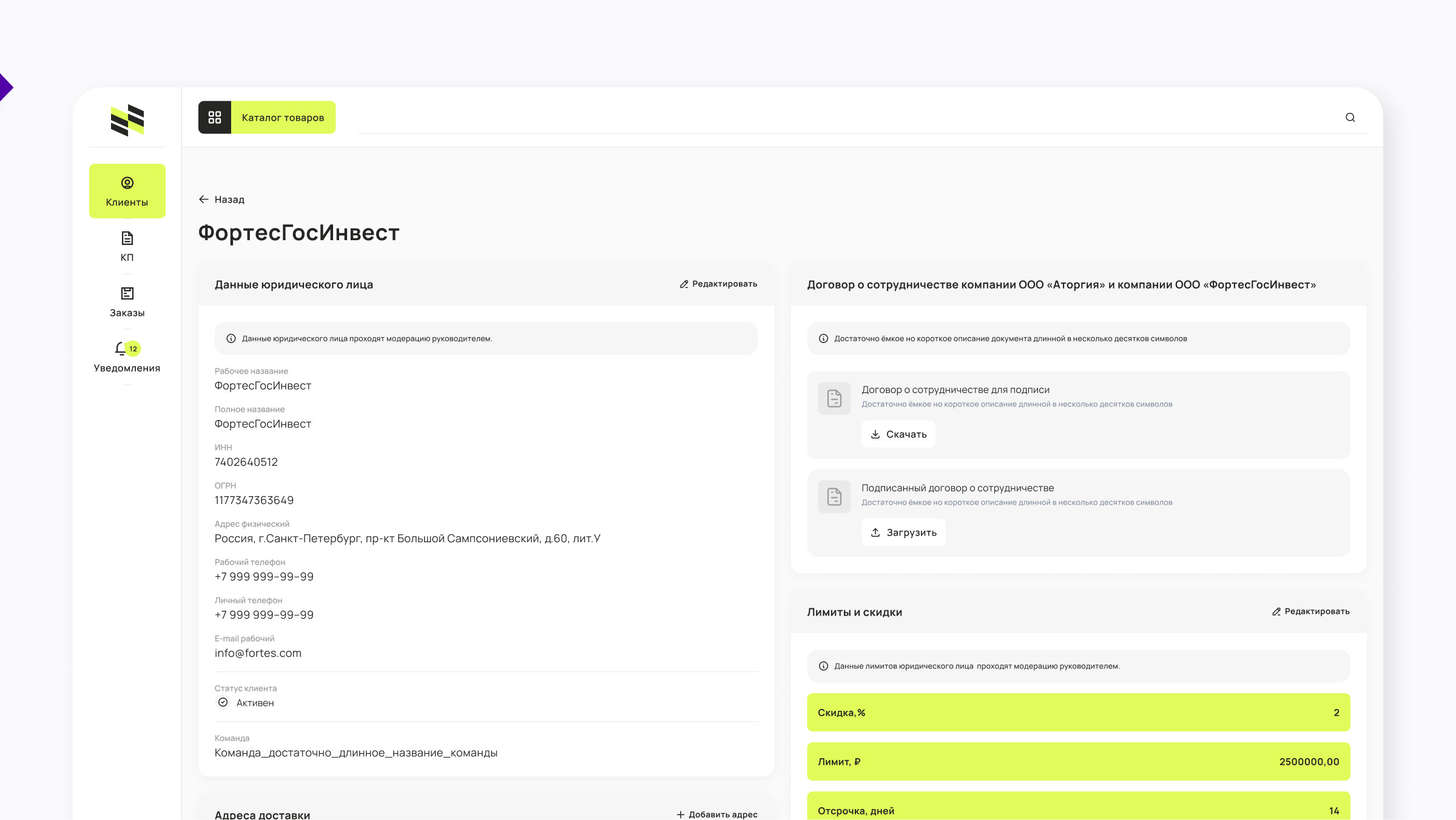
Task: Click the document icon of contract for signing
Action: [834, 398]
